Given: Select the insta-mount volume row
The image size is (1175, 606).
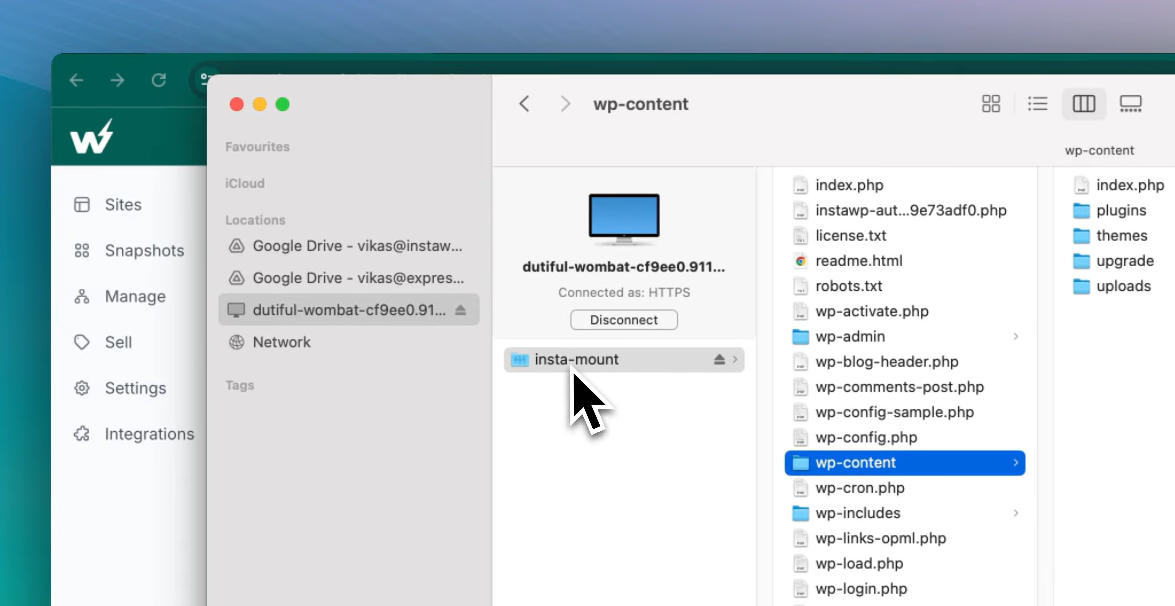Looking at the screenshot, I should 623,360.
